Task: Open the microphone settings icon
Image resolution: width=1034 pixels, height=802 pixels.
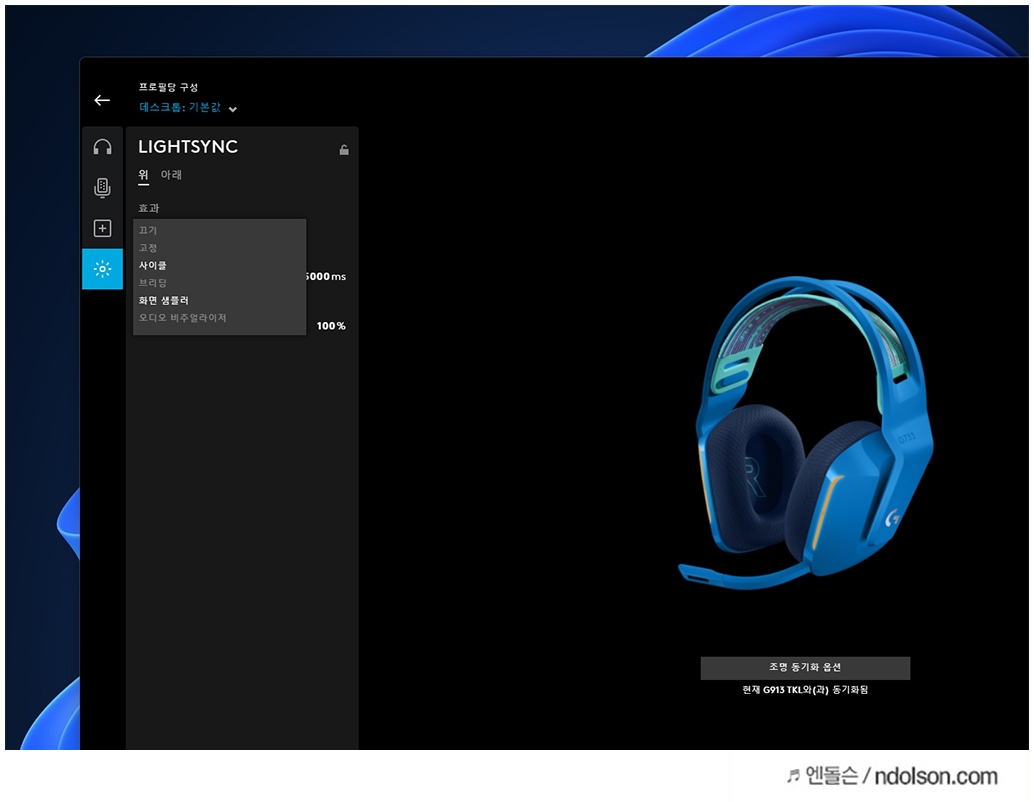Action: pyautogui.click(x=102, y=188)
